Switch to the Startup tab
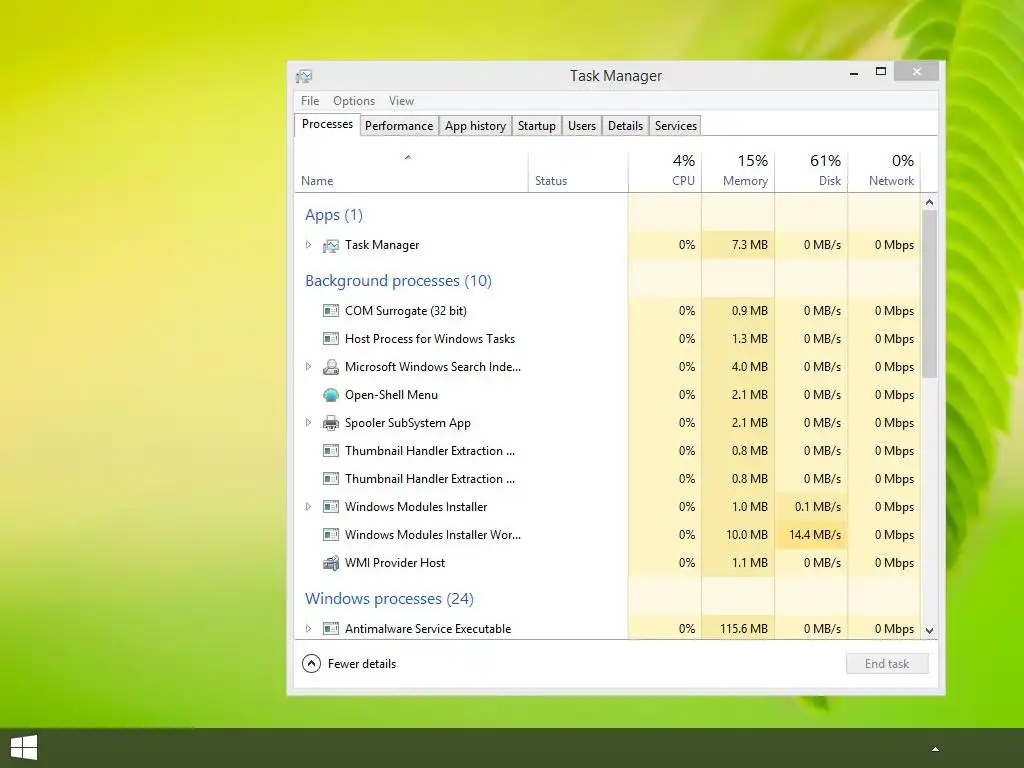The width and height of the screenshot is (1024, 768). (x=537, y=126)
